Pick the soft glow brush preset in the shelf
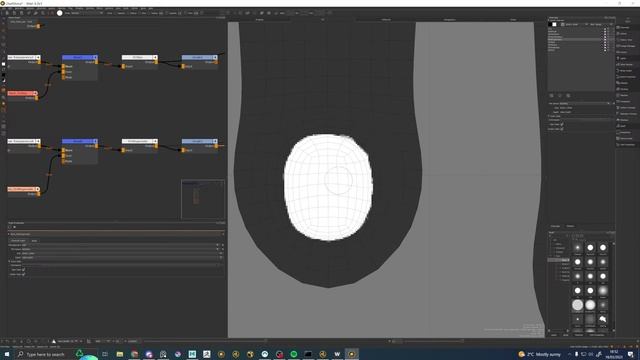The width and height of the screenshot is (640, 360). [x=603, y=291]
